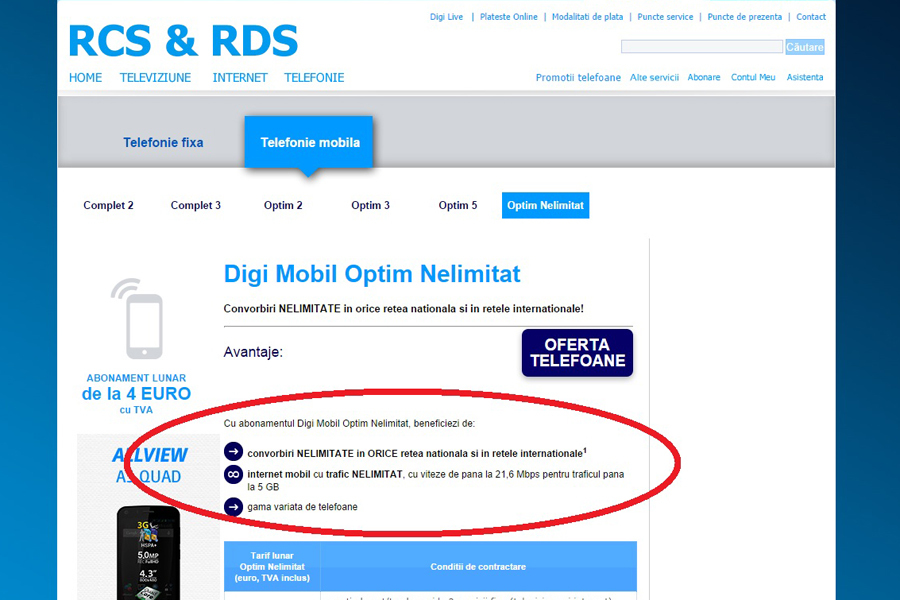Click the infinity icon beside internet mobil
The height and width of the screenshot is (600, 900).
coord(233,474)
